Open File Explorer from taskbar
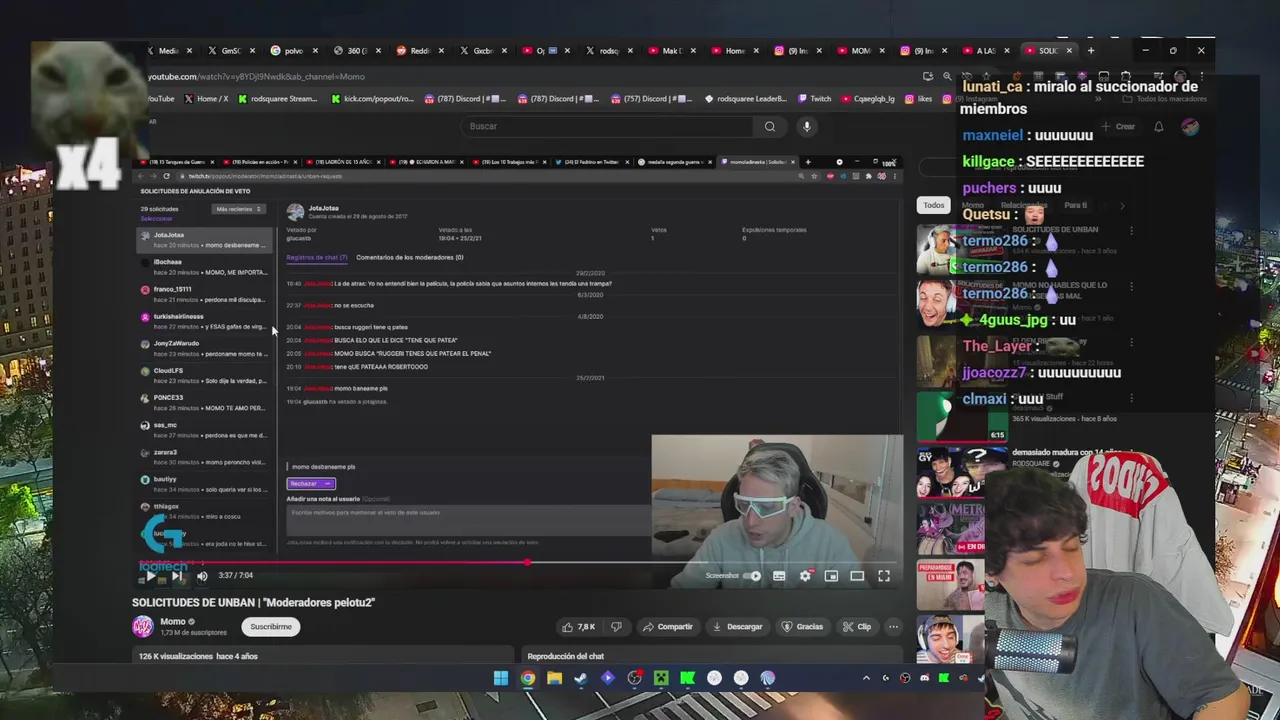 pos(554,678)
